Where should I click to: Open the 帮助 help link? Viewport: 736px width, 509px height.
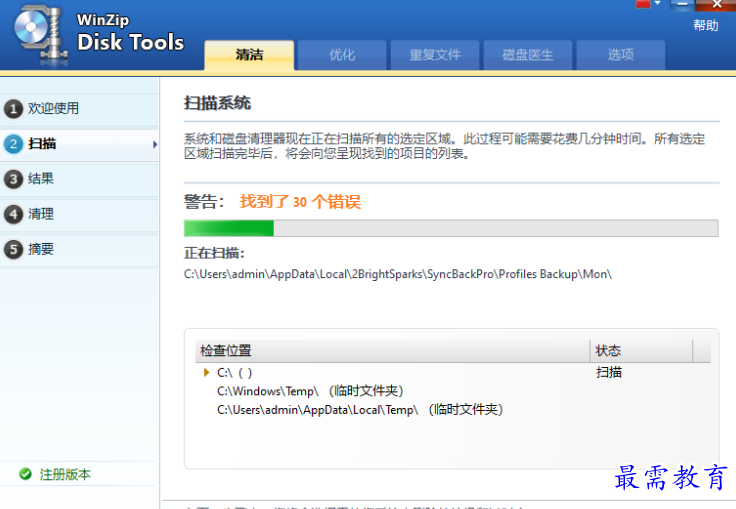click(x=705, y=25)
